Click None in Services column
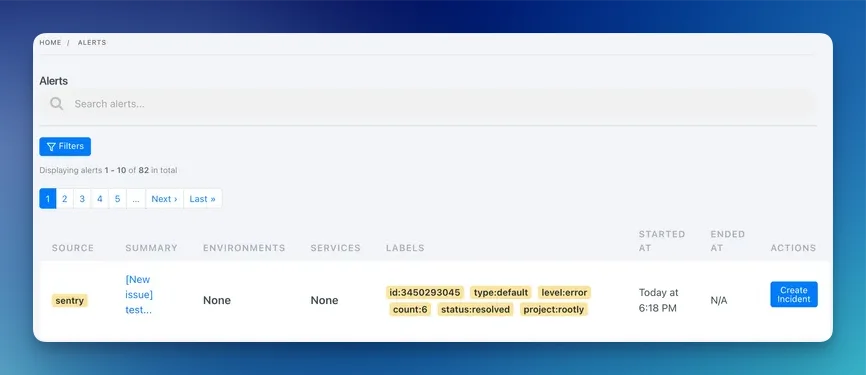Image resolution: width=866 pixels, height=375 pixels. click(324, 300)
